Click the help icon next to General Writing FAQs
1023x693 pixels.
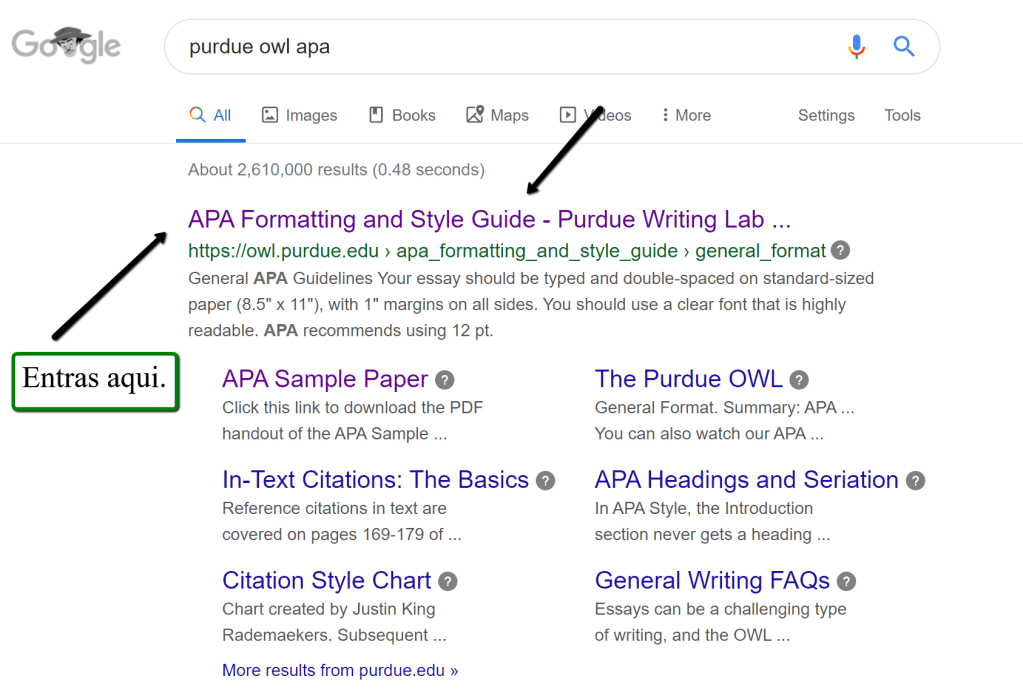point(846,581)
